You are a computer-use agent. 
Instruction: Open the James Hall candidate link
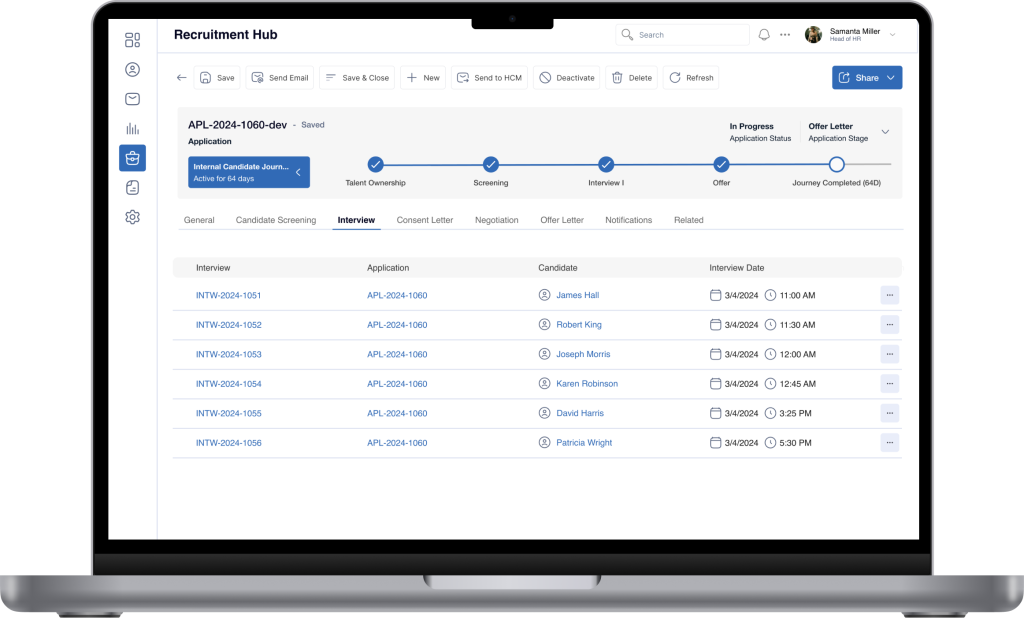pyautogui.click(x=577, y=295)
